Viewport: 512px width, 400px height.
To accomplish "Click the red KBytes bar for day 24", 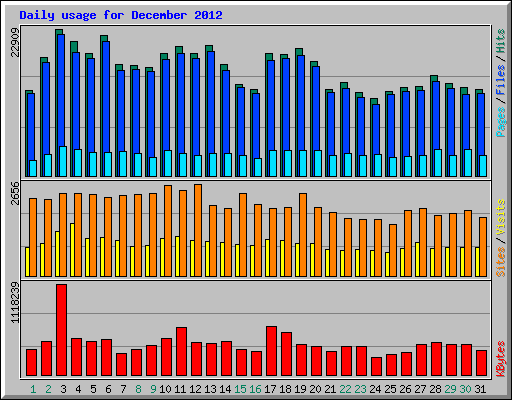I will point(376,367).
